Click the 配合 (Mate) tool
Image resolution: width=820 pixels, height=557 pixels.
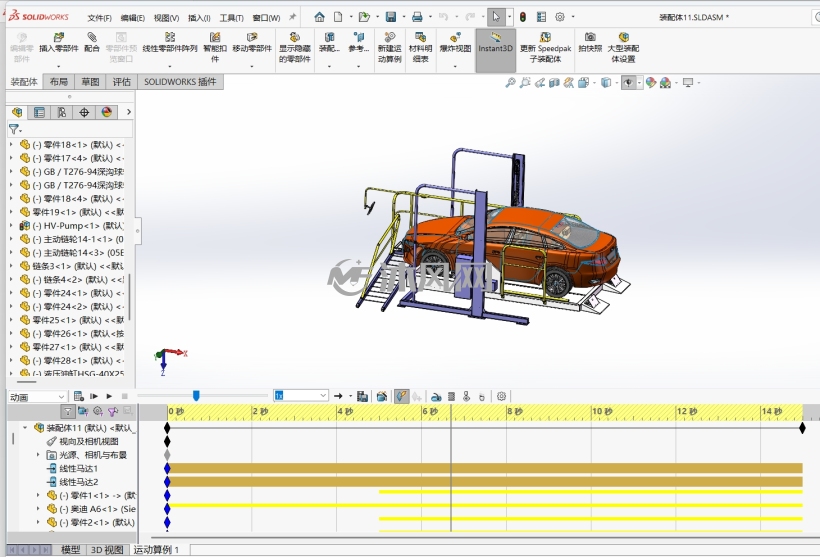click(x=92, y=43)
